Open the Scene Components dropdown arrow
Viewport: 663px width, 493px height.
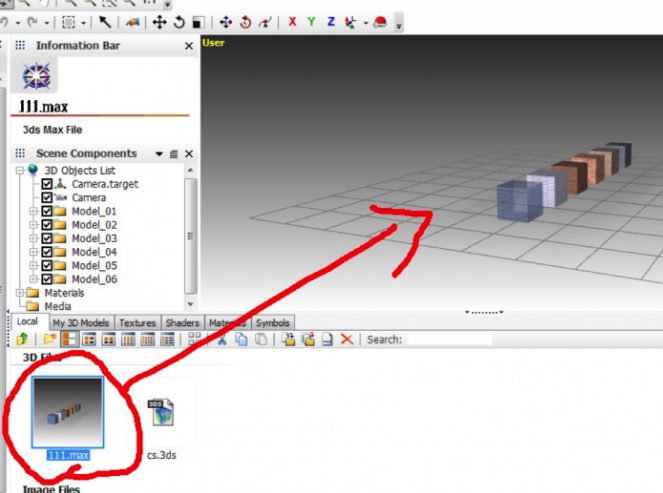(x=159, y=154)
